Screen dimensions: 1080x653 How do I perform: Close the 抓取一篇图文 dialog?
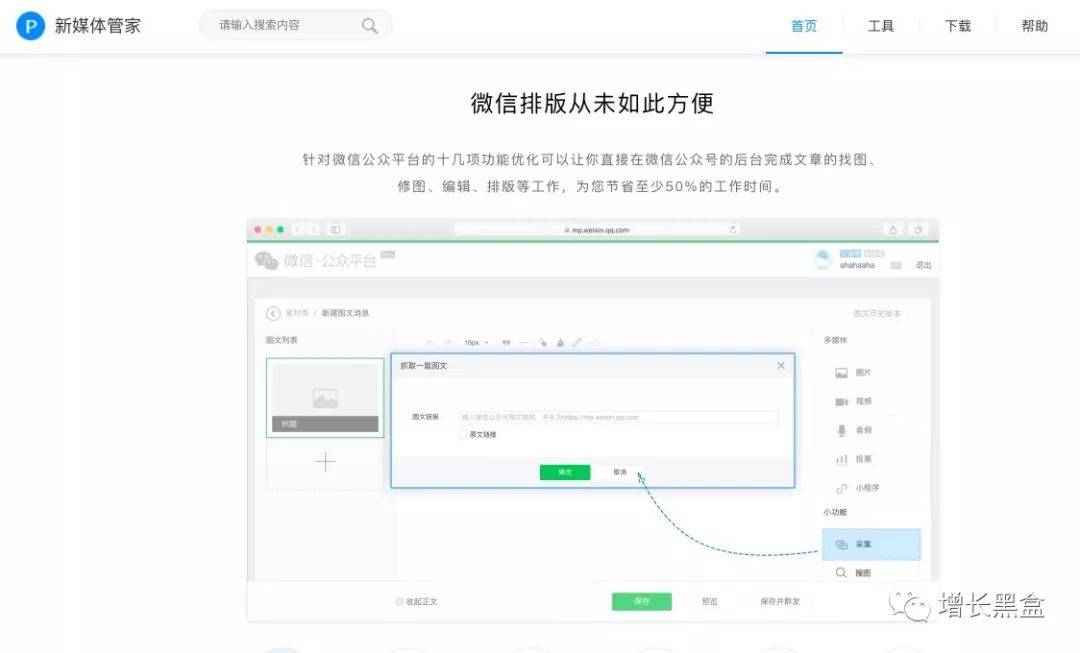click(x=780, y=366)
